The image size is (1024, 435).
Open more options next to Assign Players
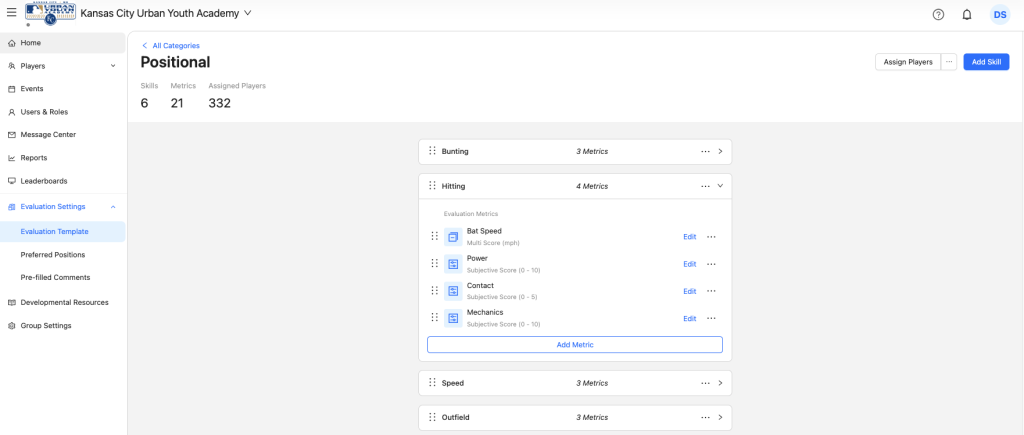click(x=948, y=62)
